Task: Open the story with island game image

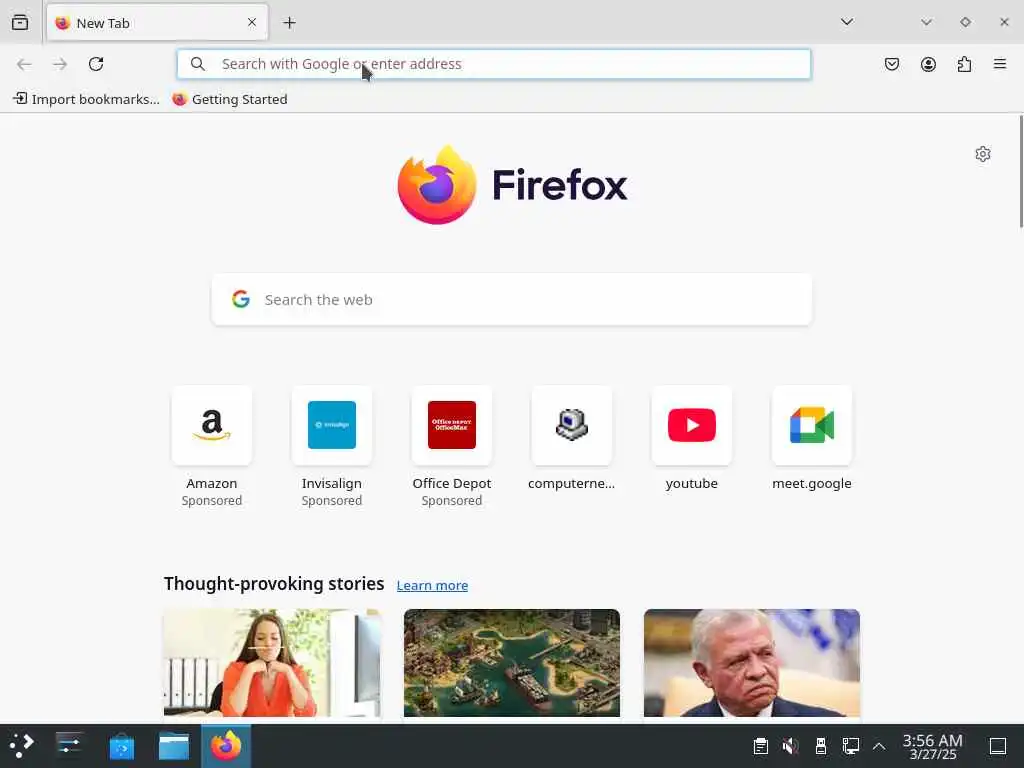Action: (512, 663)
